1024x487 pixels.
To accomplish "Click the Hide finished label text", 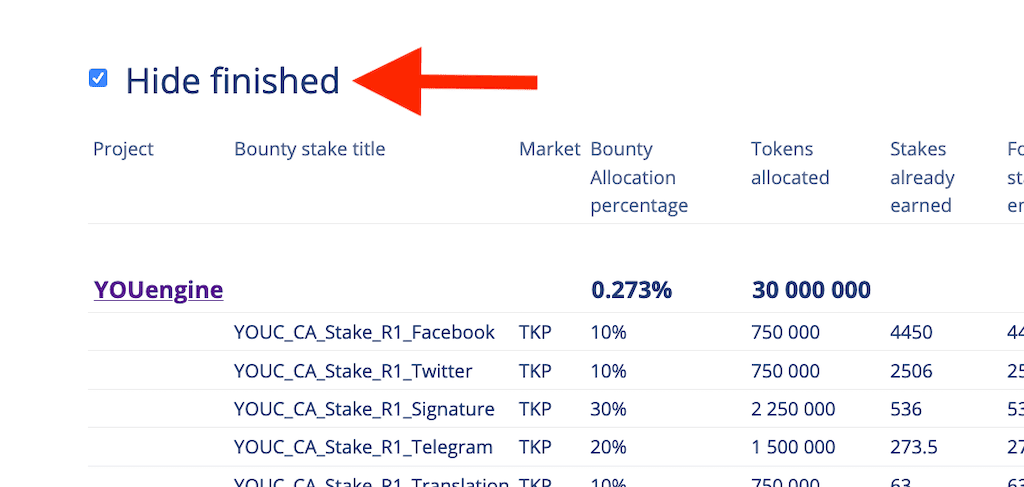I will pyautogui.click(x=232, y=81).
